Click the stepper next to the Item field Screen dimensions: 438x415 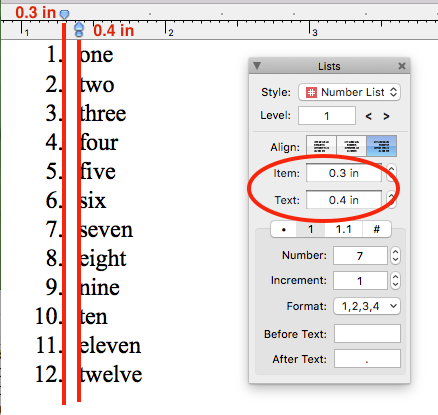tap(391, 173)
